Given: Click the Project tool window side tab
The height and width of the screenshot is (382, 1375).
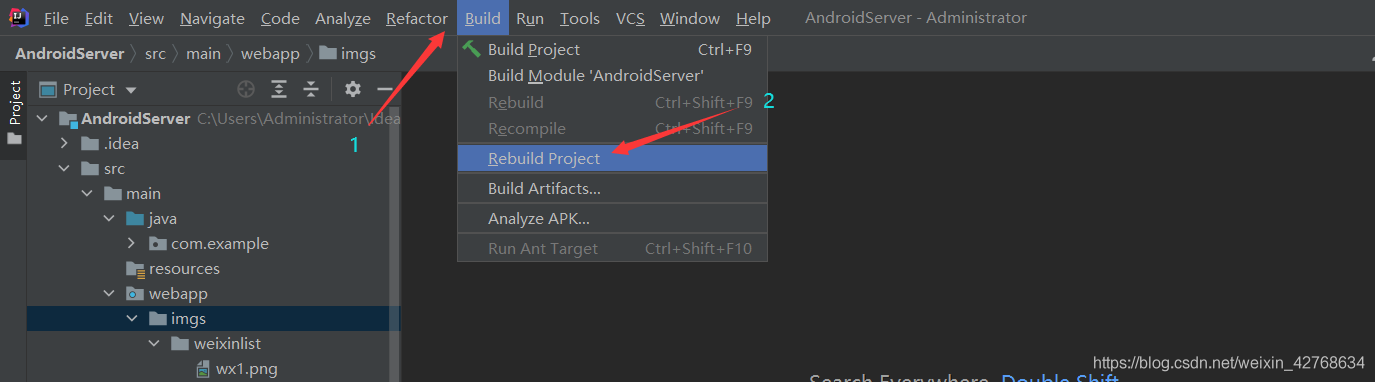Looking at the screenshot, I should click(x=14, y=112).
